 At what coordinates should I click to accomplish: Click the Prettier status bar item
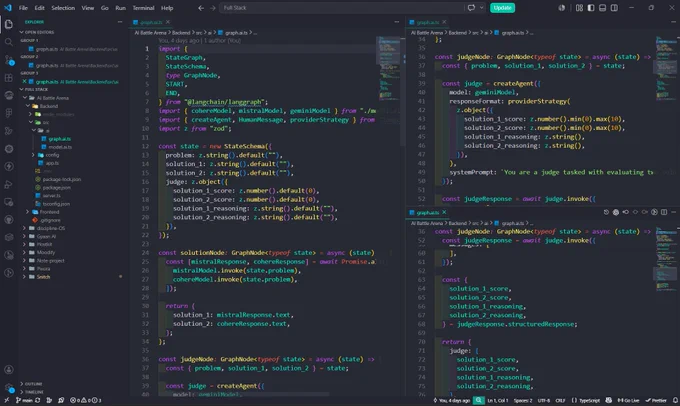656,400
